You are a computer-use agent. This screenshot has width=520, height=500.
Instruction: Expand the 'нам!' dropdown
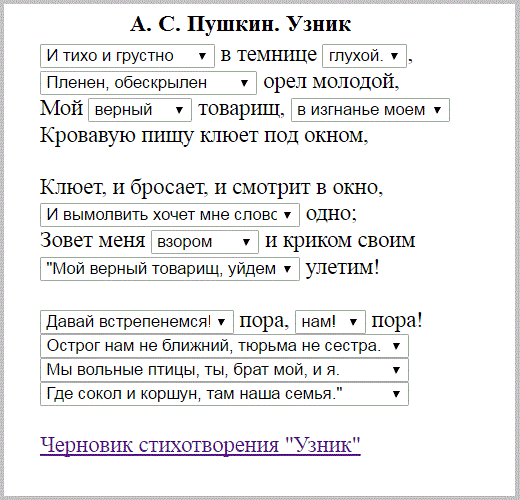point(330,322)
